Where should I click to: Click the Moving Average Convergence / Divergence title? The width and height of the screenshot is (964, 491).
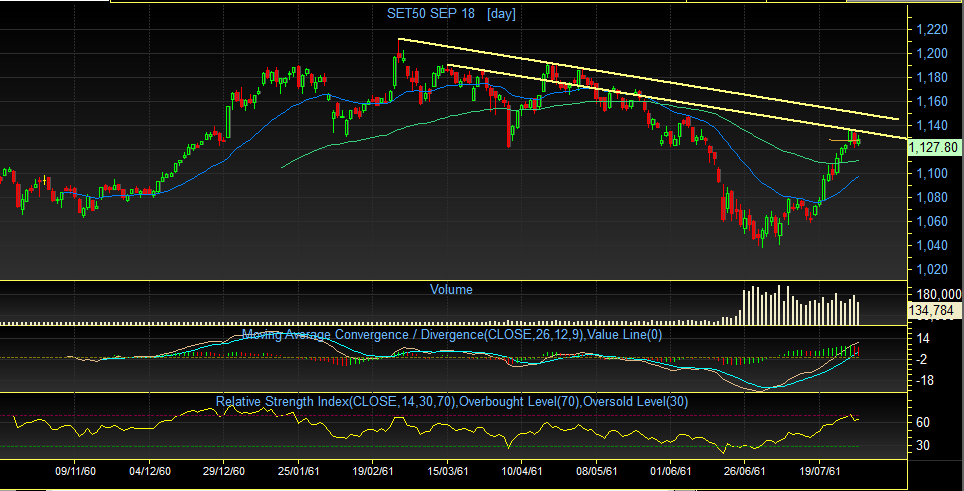(452, 335)
